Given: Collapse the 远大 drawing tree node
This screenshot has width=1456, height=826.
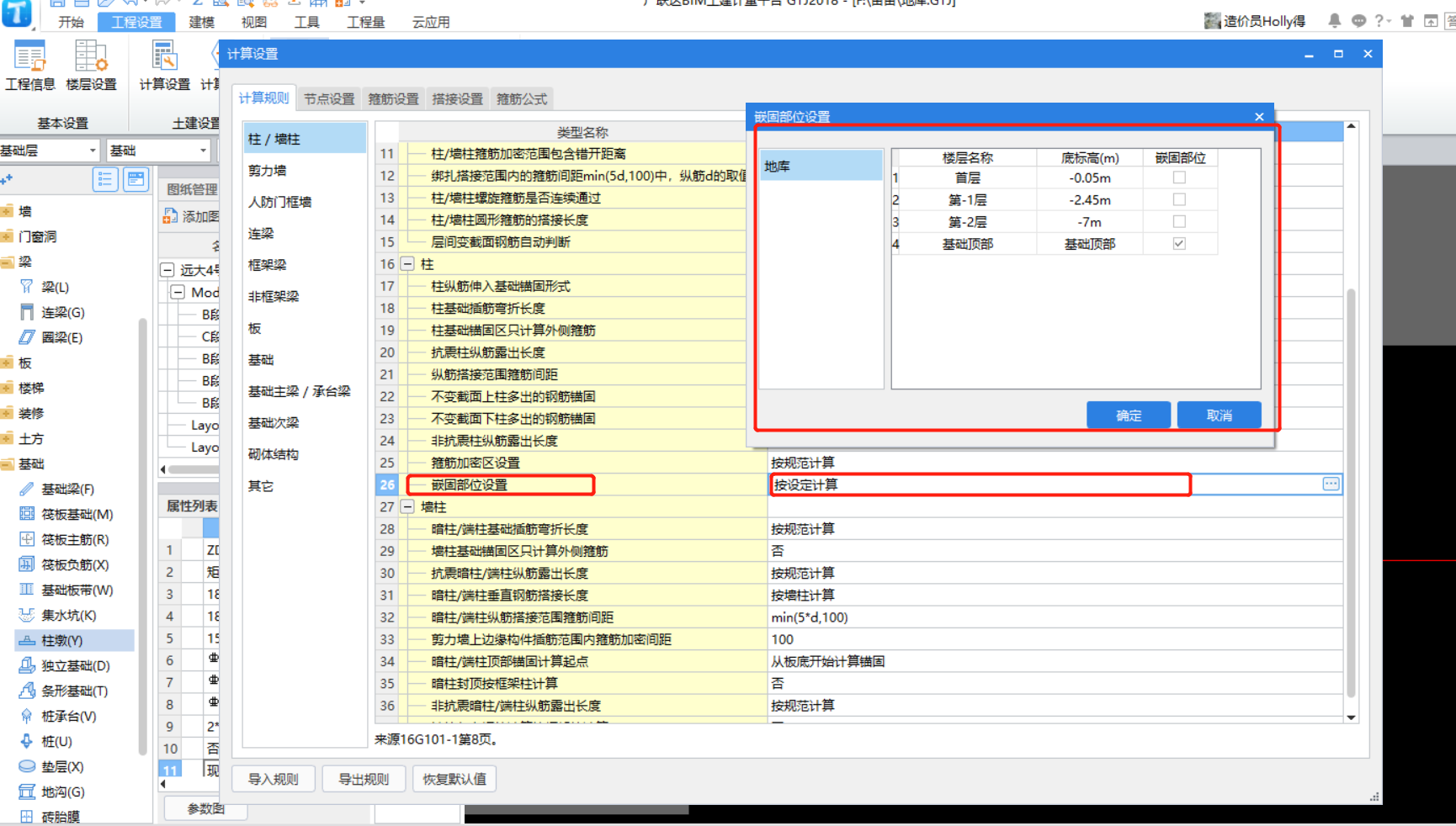Looking at the screenshot, I should click(167, 270).
